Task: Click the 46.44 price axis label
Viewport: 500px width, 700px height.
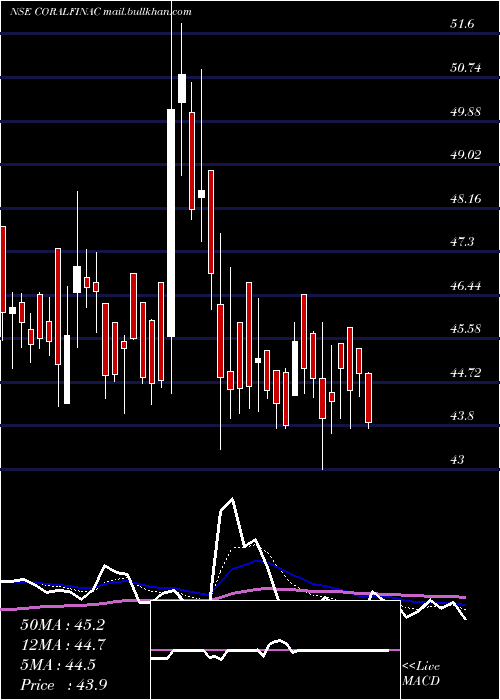Action: tap(466, 285)
